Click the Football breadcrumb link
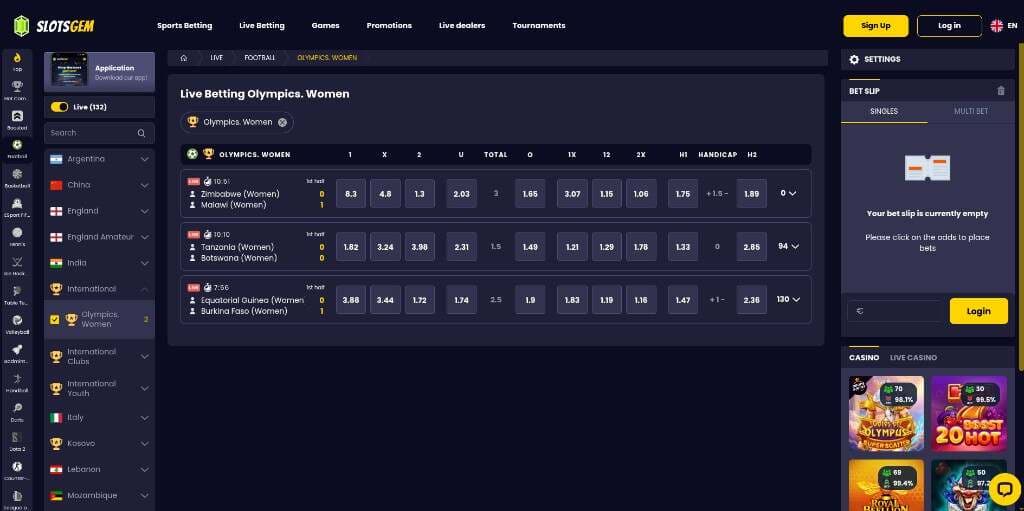 [x=259, y=58]
